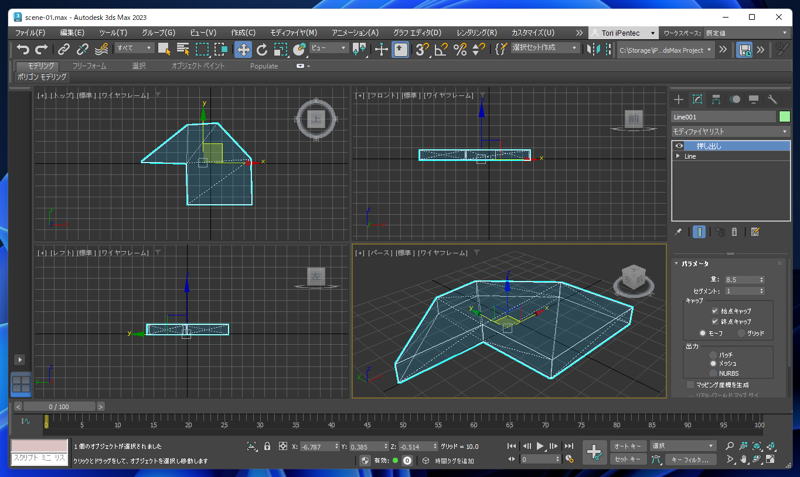Click the Bind to Space Warp icon
This screenshot has width=800, height=477.
point(102,49)
